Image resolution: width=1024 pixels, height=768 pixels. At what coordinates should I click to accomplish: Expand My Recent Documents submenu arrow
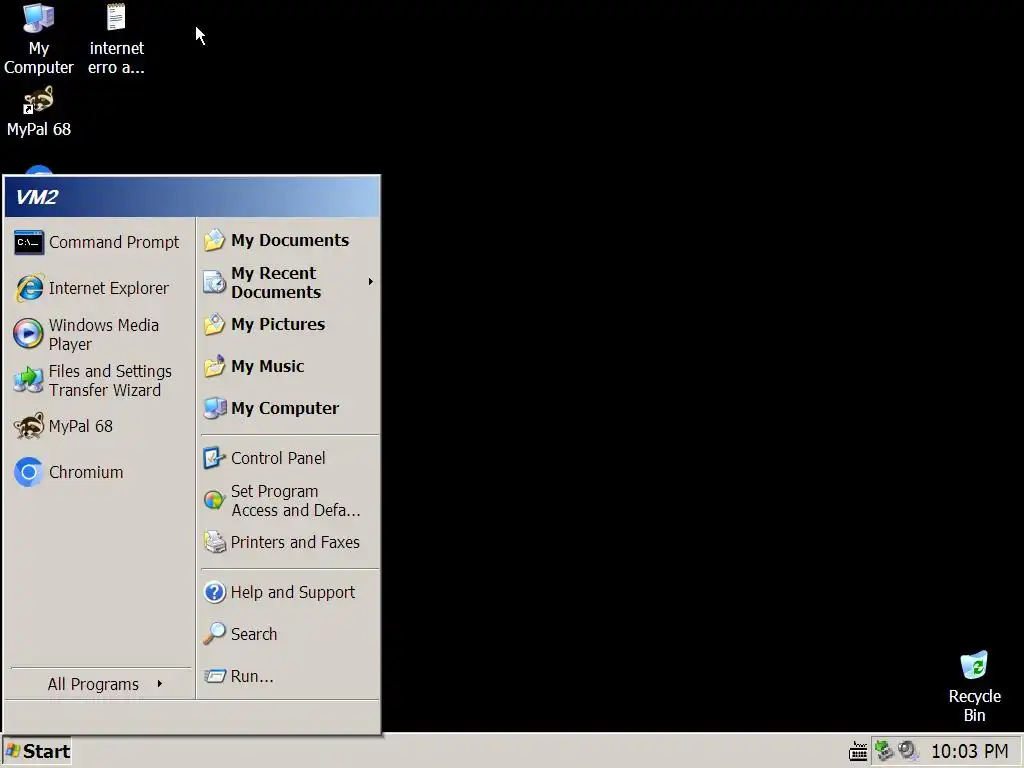click(370, 281)
